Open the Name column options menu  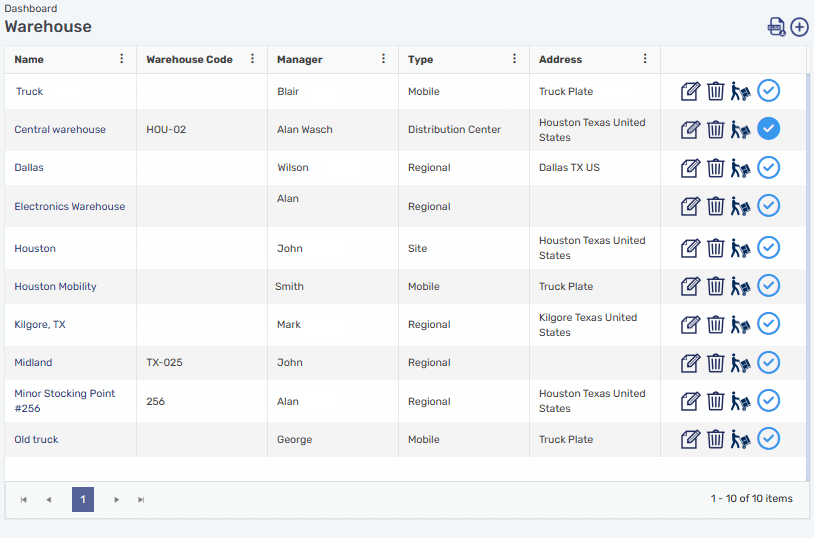point(121,59)
